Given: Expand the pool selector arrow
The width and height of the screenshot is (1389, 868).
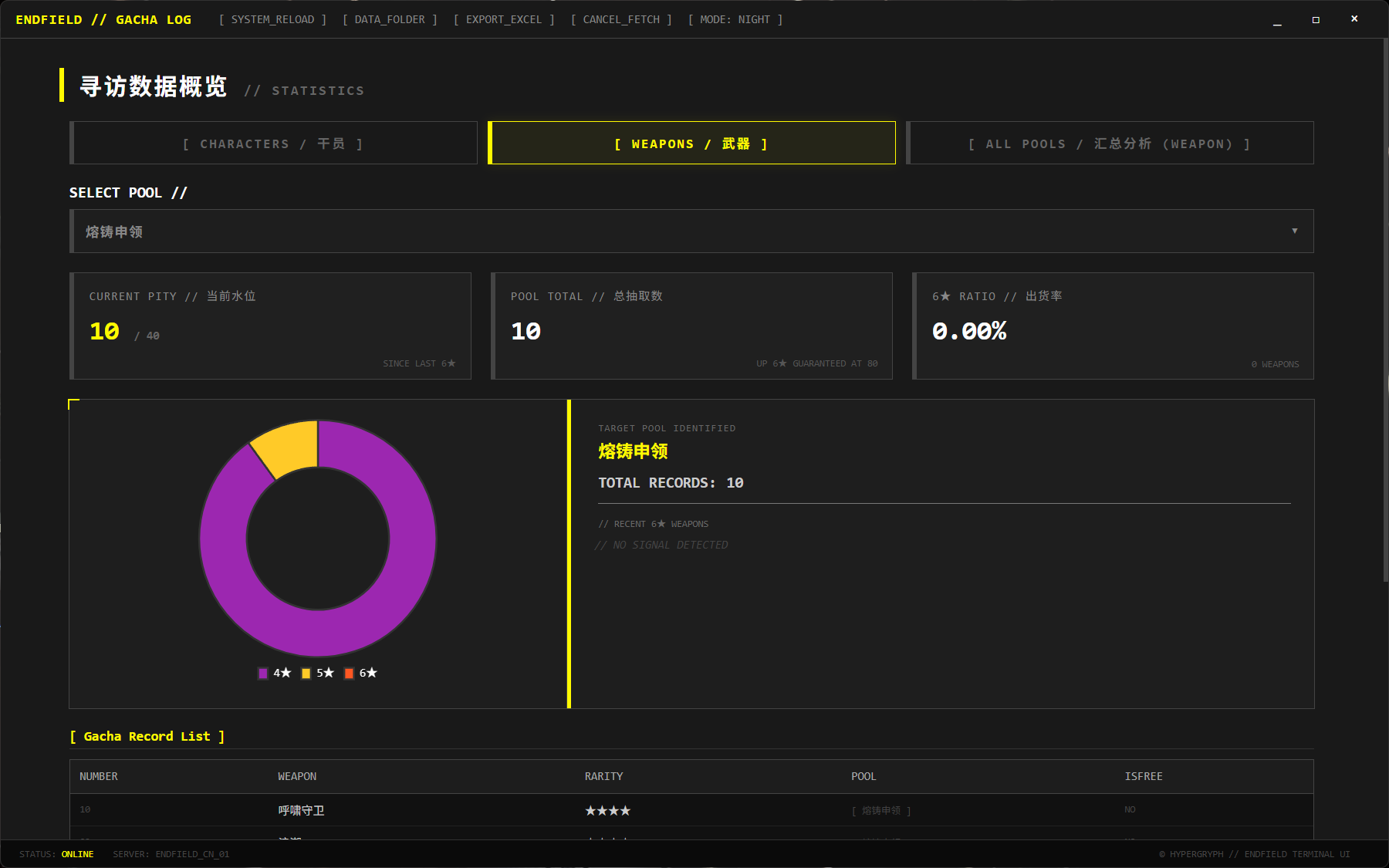Looking at the screenshot, I should pos(1295,231).
